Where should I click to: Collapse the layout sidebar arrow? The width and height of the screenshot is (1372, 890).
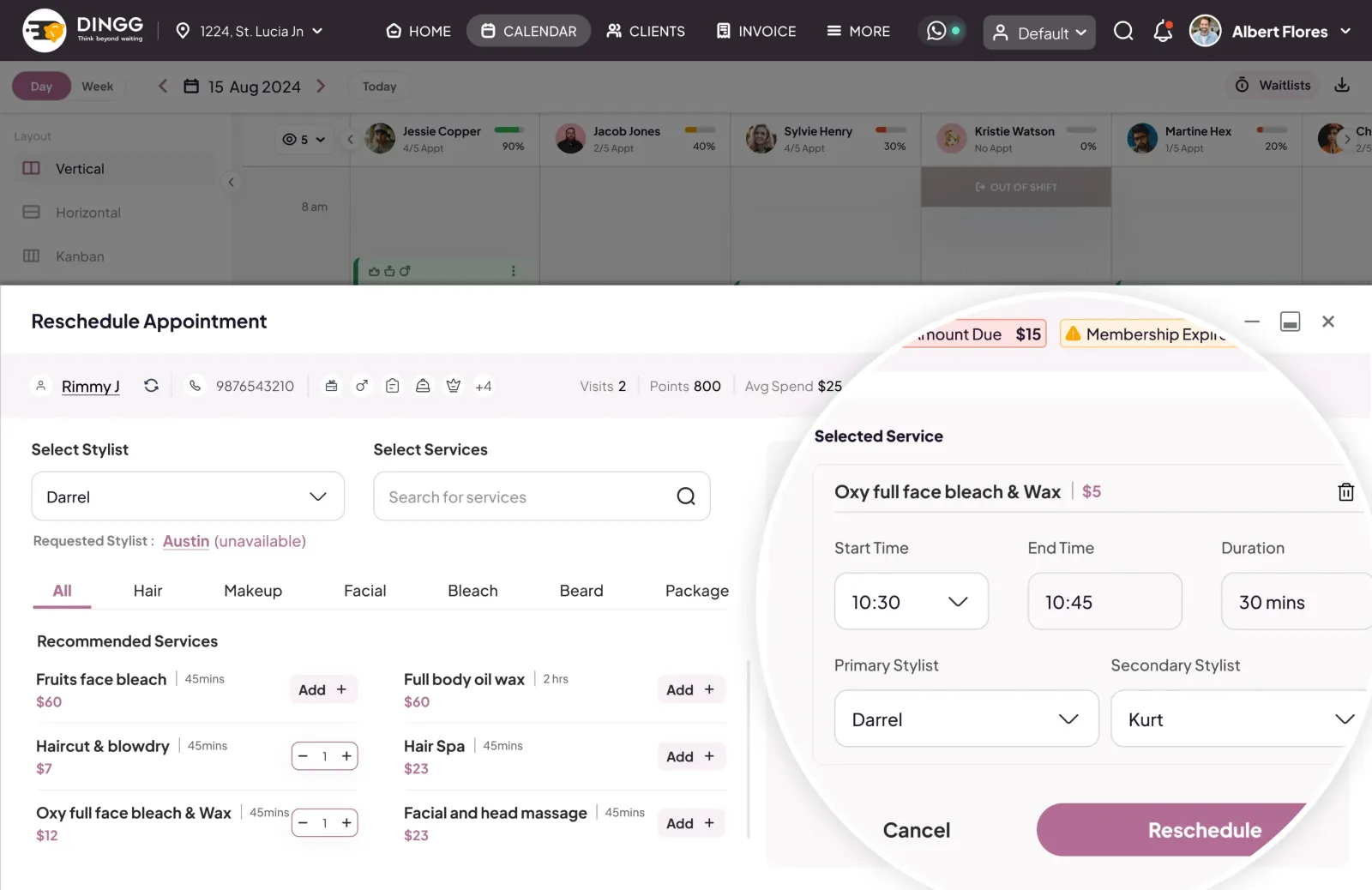pyautogui.click(x=231, y=182)
